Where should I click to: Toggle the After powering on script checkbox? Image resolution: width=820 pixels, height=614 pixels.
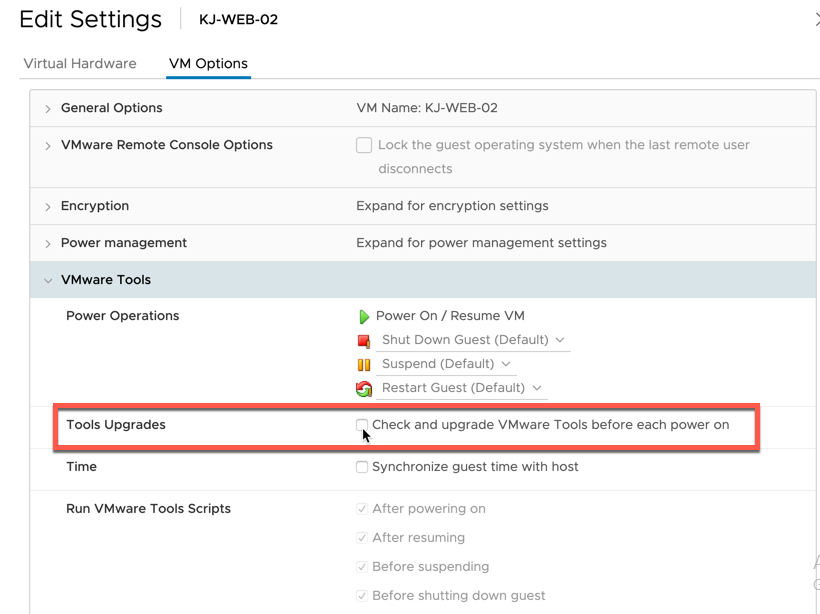click(x=362, y=508)
